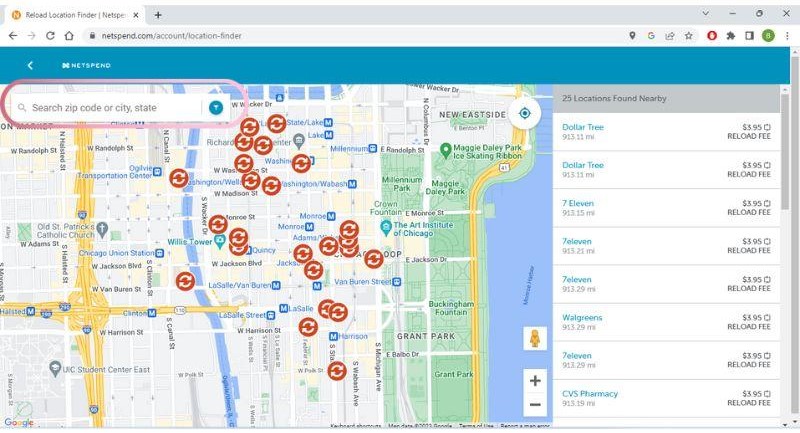
Task: Open 7eleven location at 913.21 mi
Action: [577, 241]
